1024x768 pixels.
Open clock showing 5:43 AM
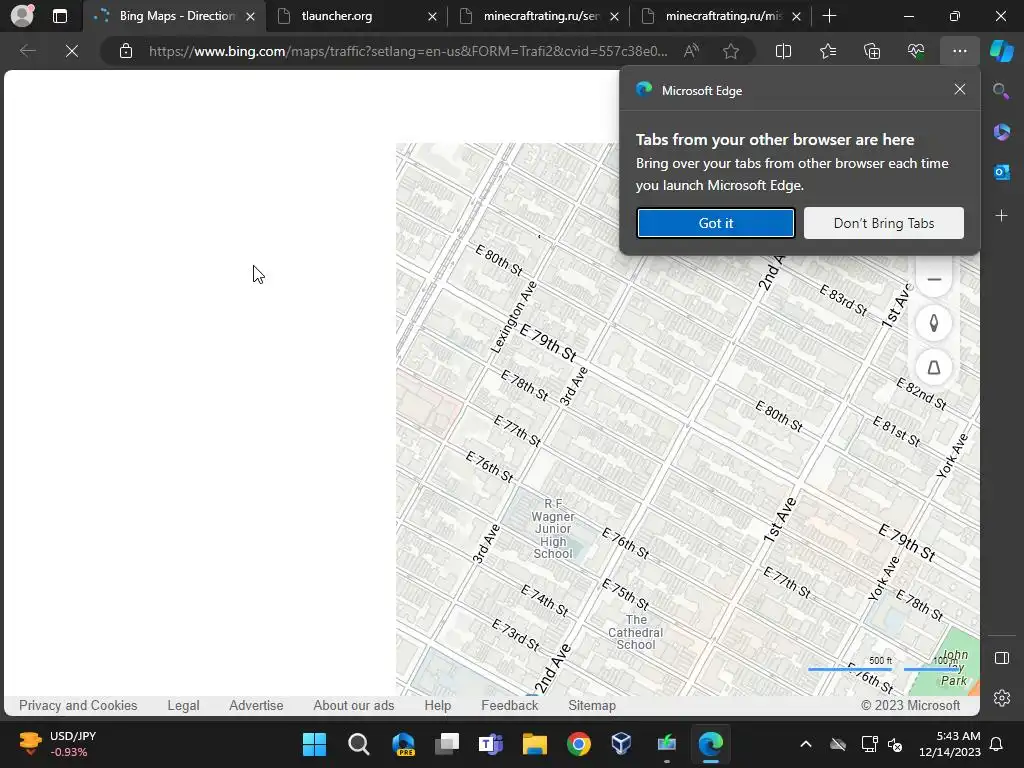pyautogui.click(x=950, y=744)
